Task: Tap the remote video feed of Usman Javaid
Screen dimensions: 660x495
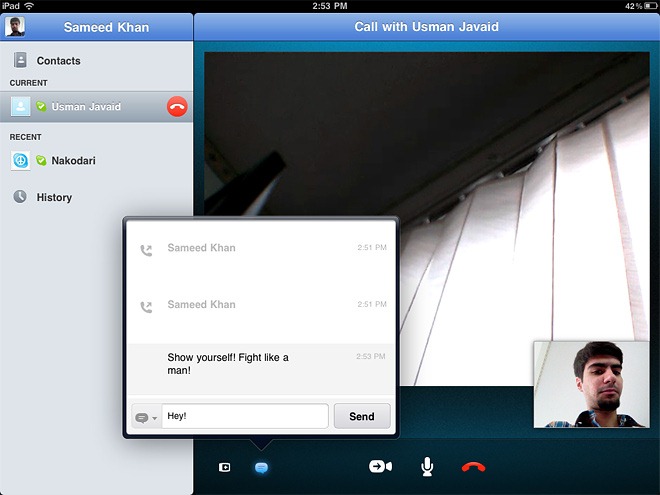Action: pos(427,219)
